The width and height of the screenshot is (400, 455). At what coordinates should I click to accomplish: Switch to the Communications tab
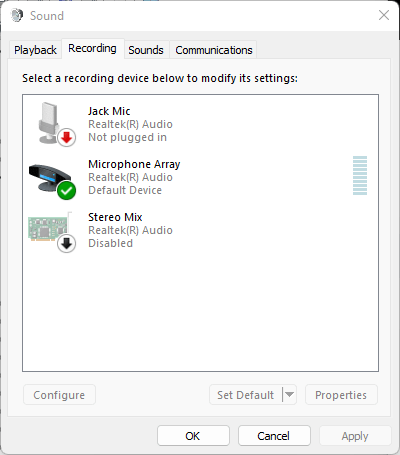pos(214,50)
